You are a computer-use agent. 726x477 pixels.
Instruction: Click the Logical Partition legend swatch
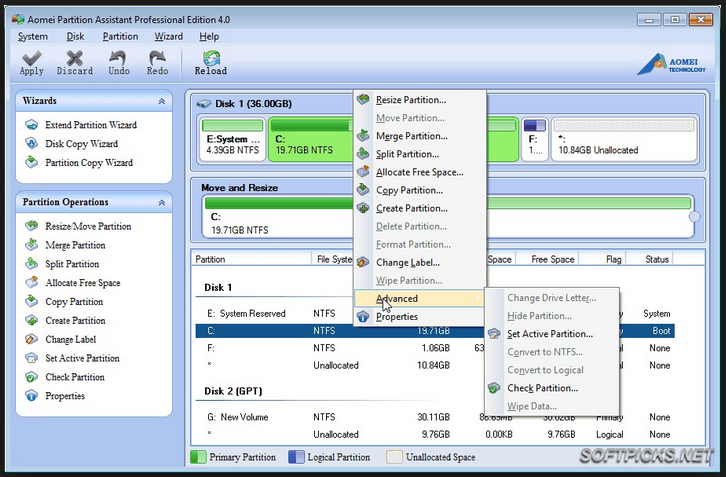(x=296, y=457)
